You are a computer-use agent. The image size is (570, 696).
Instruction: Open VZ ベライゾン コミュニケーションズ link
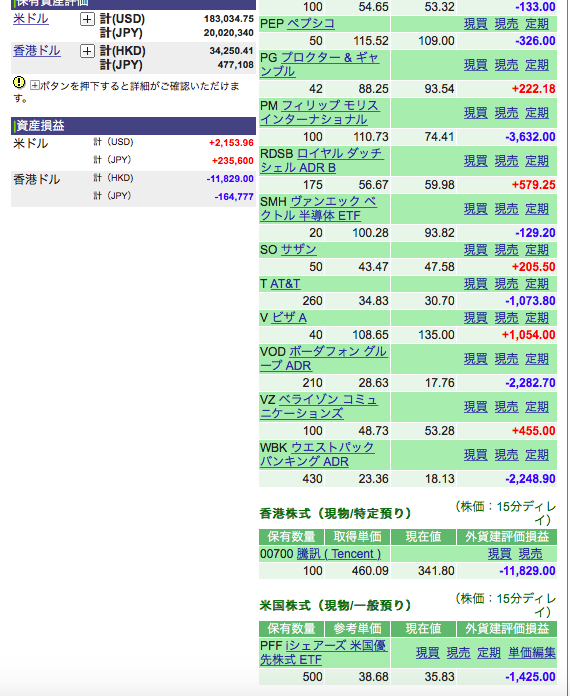pyautogui.click(x=319, y=407)
